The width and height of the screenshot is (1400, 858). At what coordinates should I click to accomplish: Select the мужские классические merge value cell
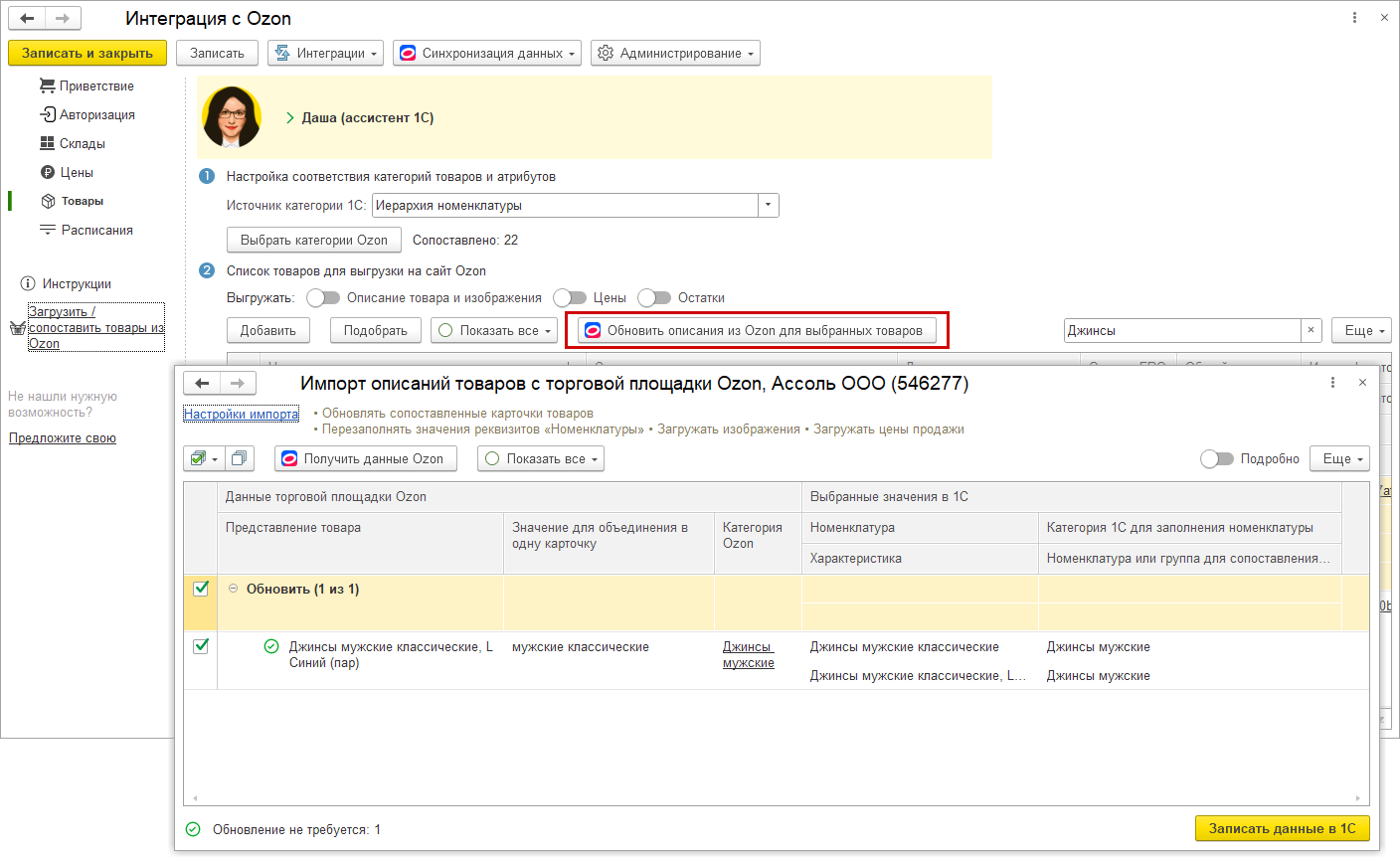[x=609, y=660]
